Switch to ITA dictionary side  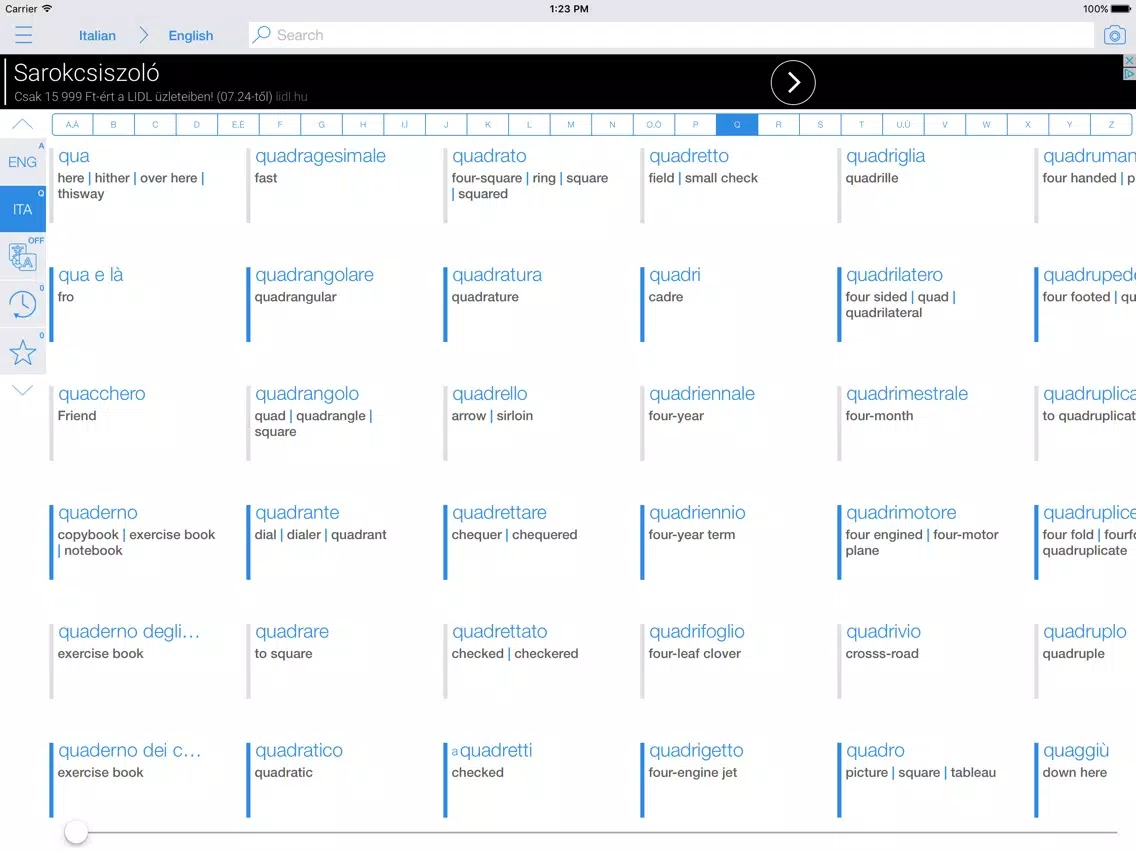(22, 209)
